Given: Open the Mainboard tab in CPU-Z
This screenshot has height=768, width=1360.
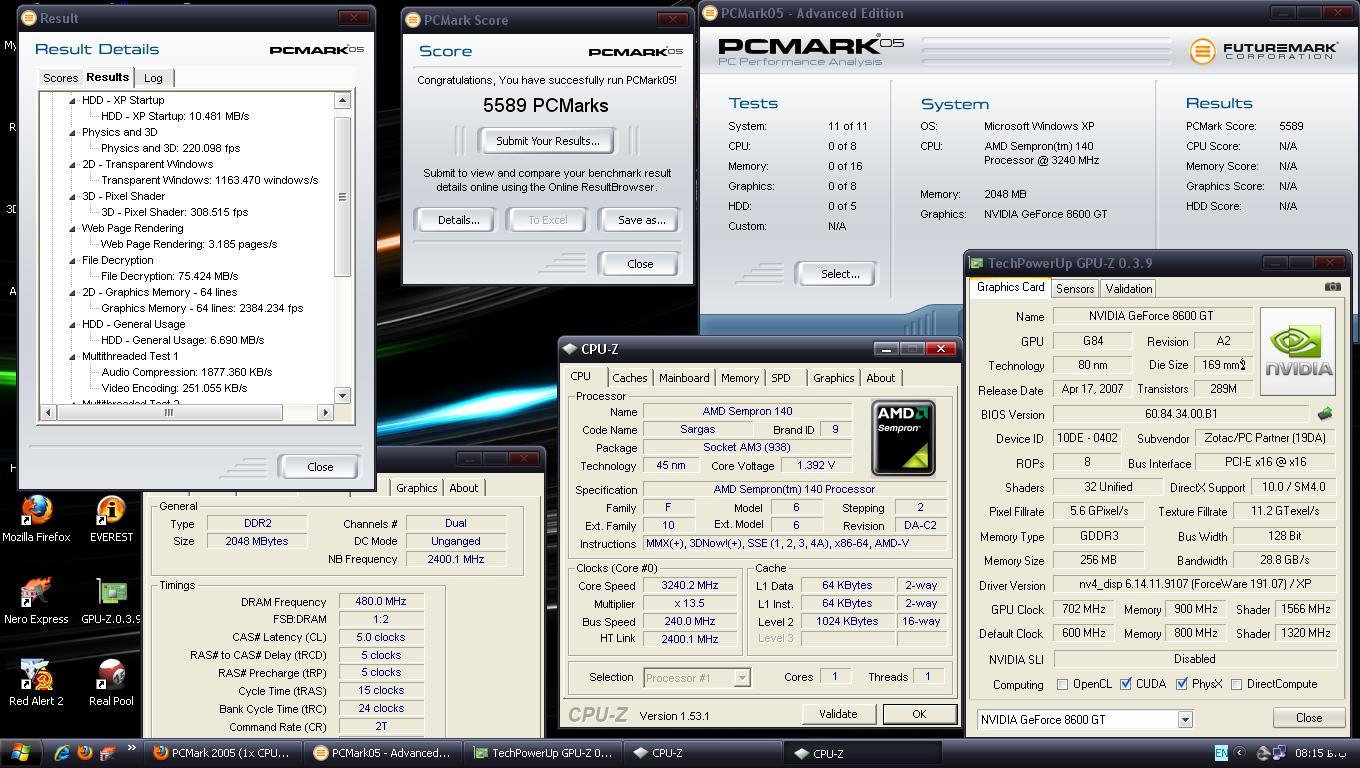Looking at the screenshot, I should 684,378.
